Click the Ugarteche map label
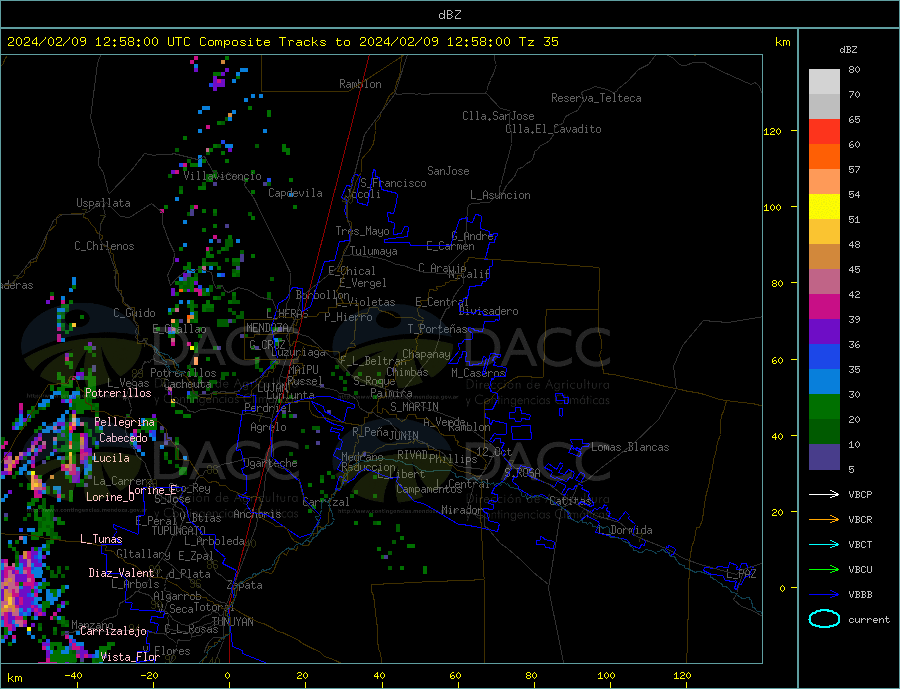The image size is (900, 689). pyautogui.click(x=270, y=463)
